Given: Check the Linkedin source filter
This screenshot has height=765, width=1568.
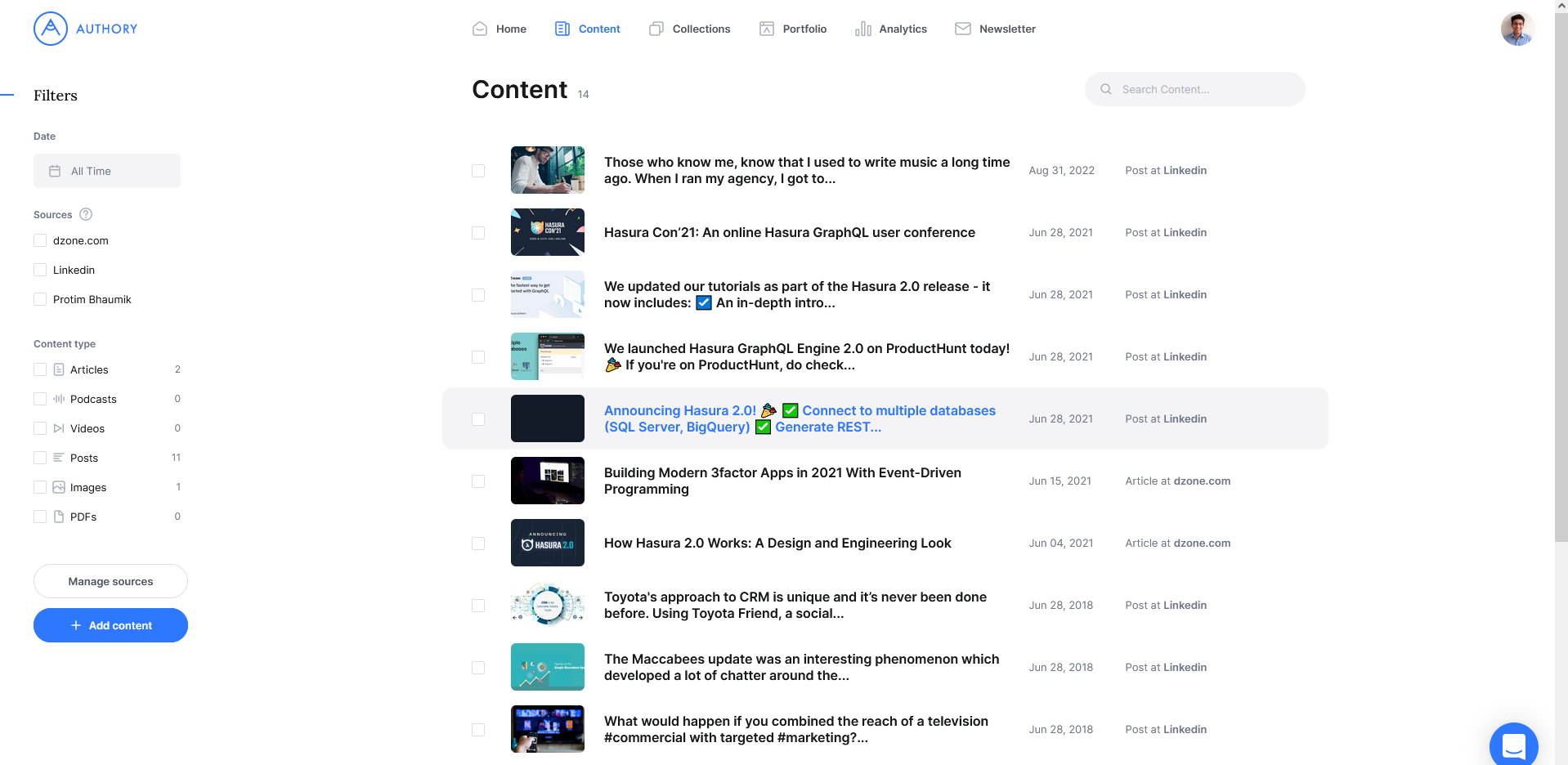Looking at the screenshot, I should (40, 270).
